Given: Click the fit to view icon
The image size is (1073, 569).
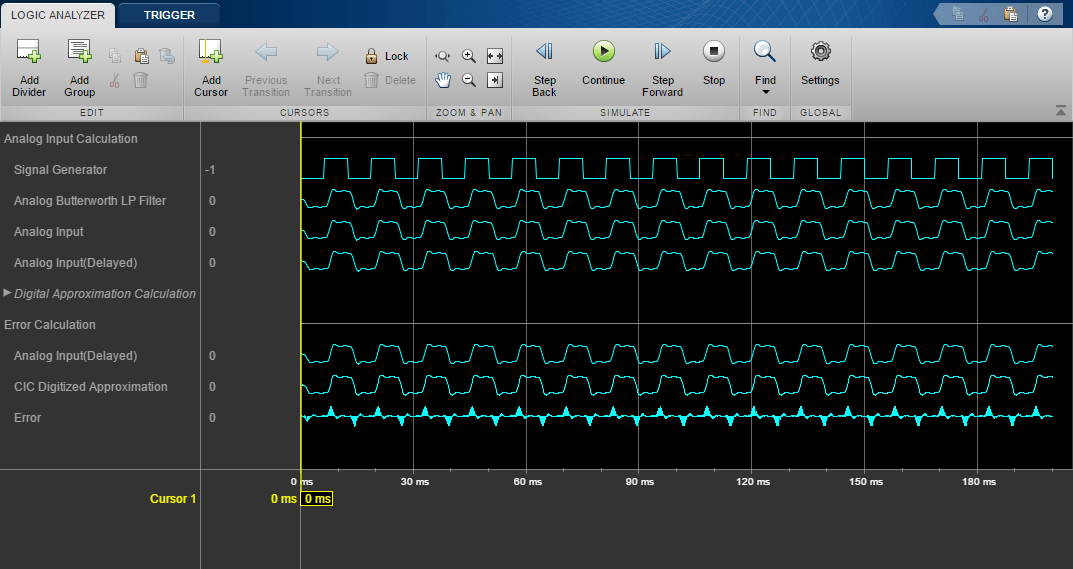Looking at the screenshot, I should point(494,56).
